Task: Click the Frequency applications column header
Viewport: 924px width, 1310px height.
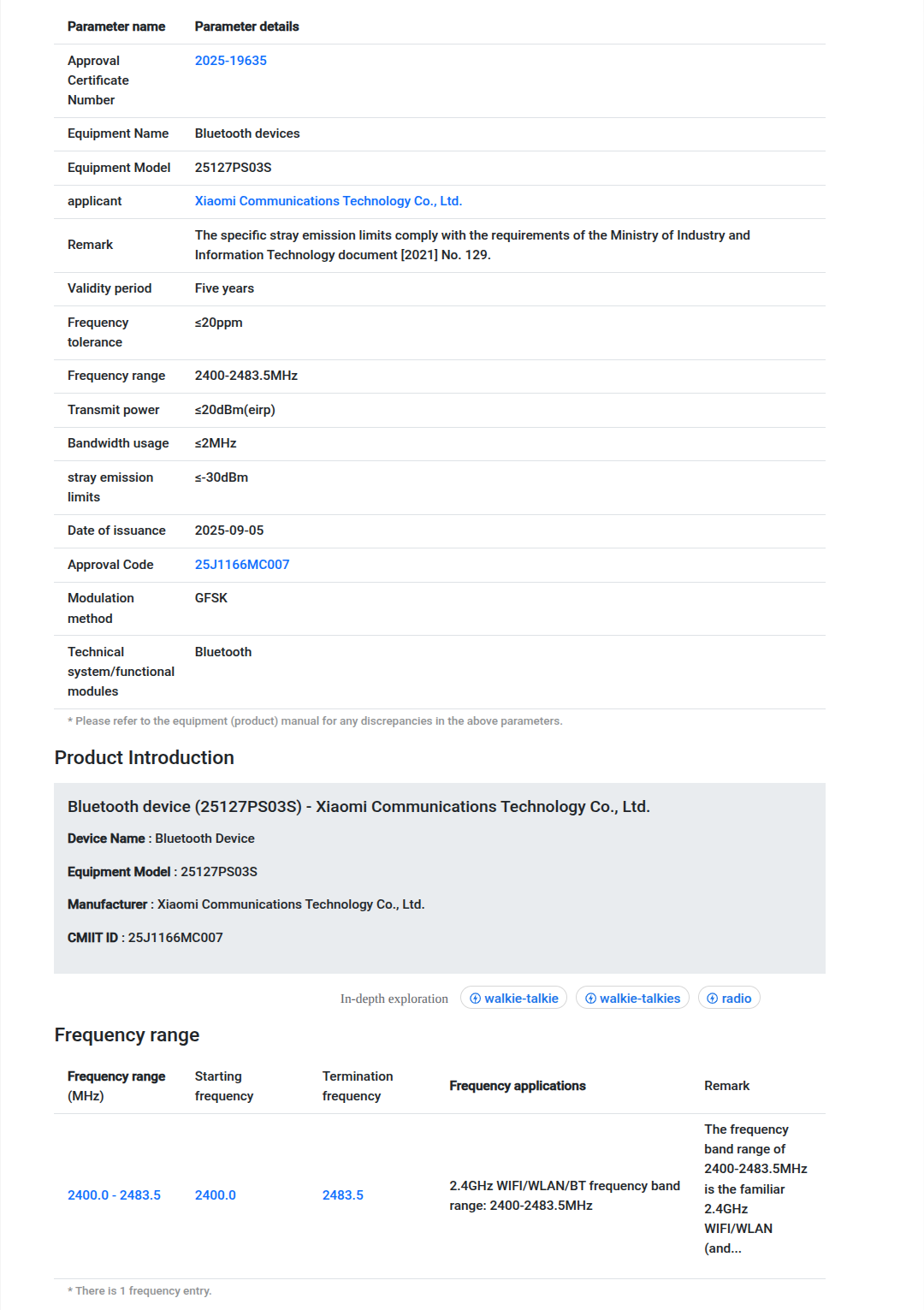Action: pos(517,1086)
